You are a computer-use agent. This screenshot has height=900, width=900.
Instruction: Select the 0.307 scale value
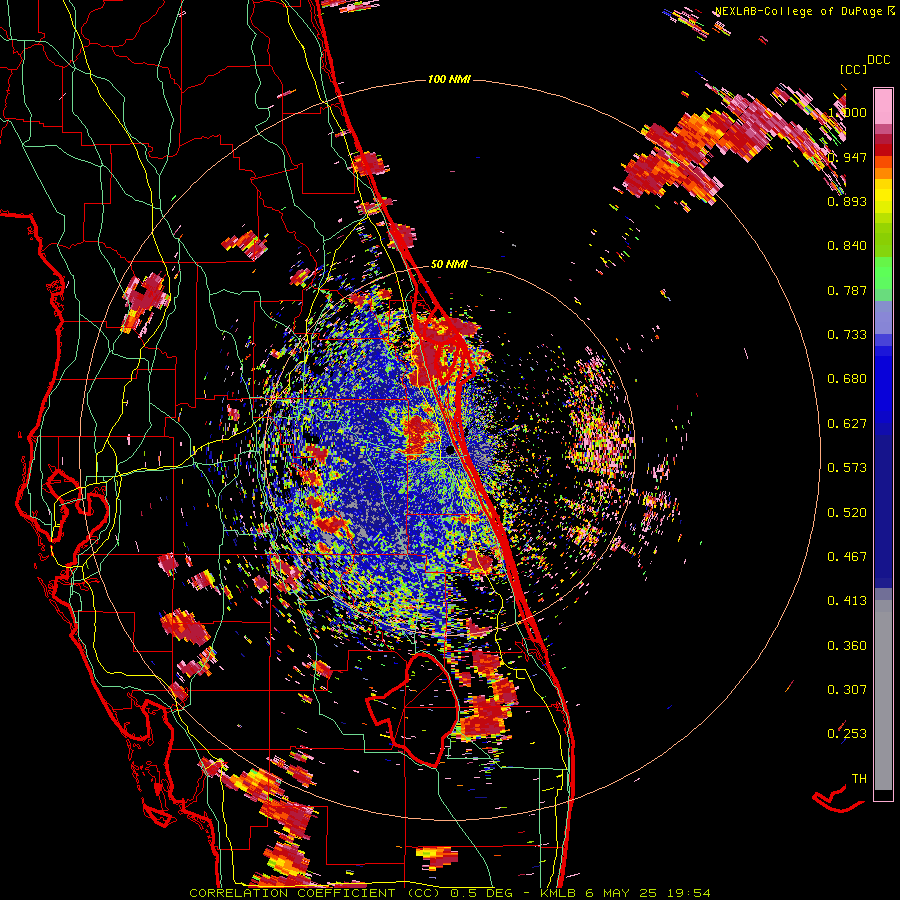847,690
